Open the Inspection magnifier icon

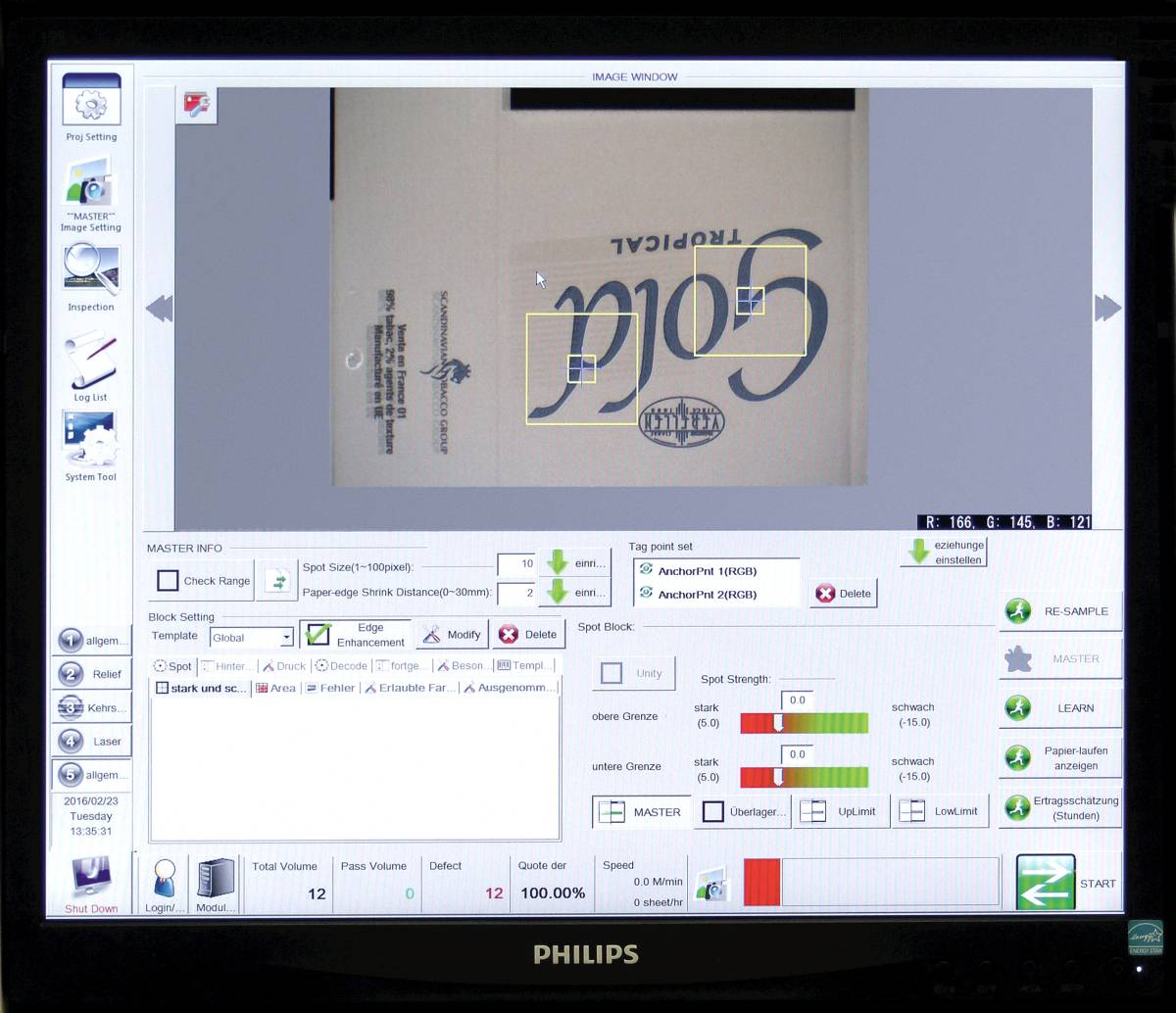click(x=91, y=269)
